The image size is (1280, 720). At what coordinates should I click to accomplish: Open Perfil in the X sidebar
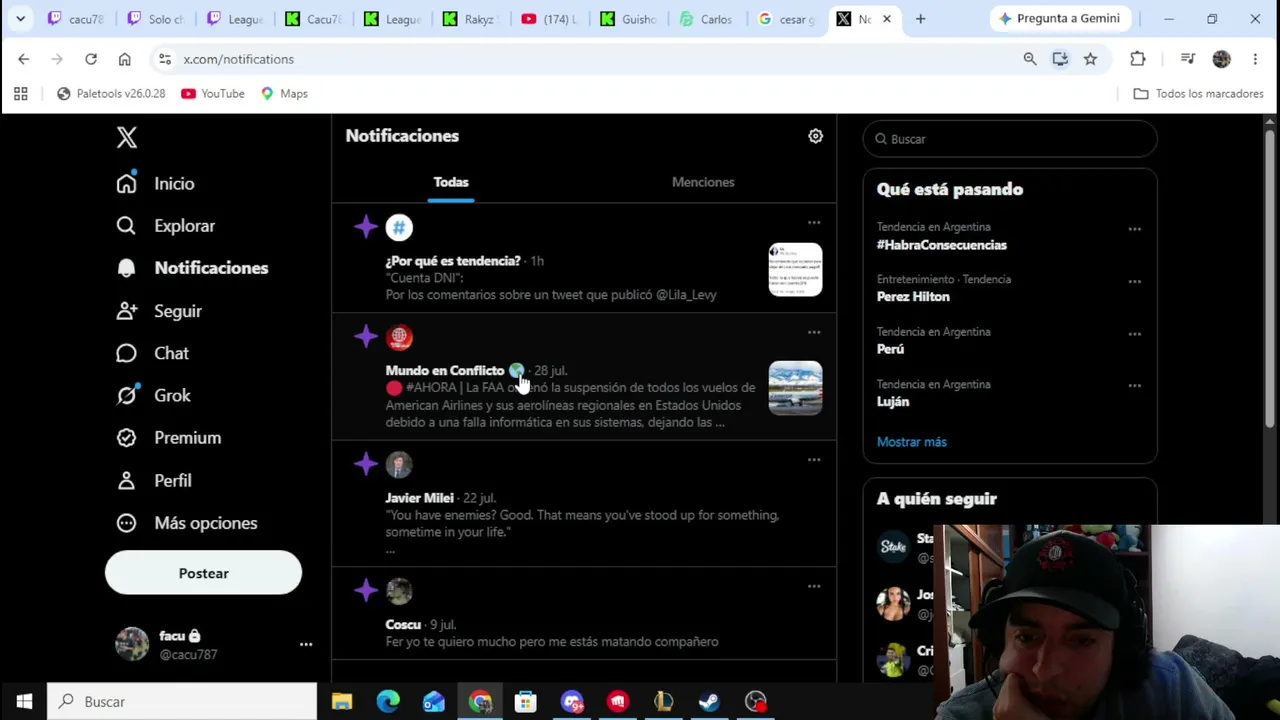tap(154, 481)
